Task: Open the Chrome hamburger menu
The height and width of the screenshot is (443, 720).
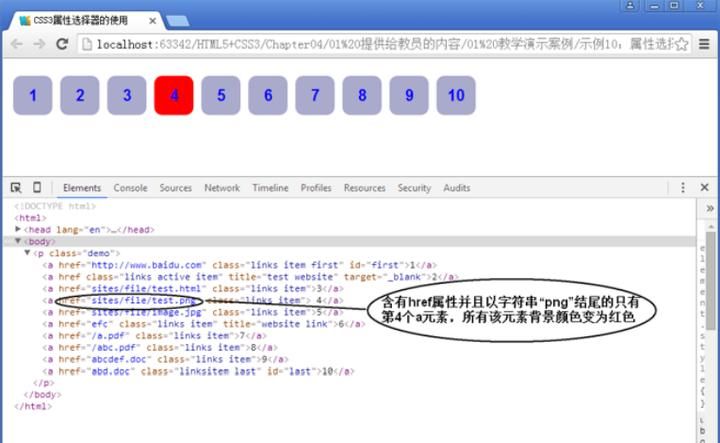Action: click(704, 44)
